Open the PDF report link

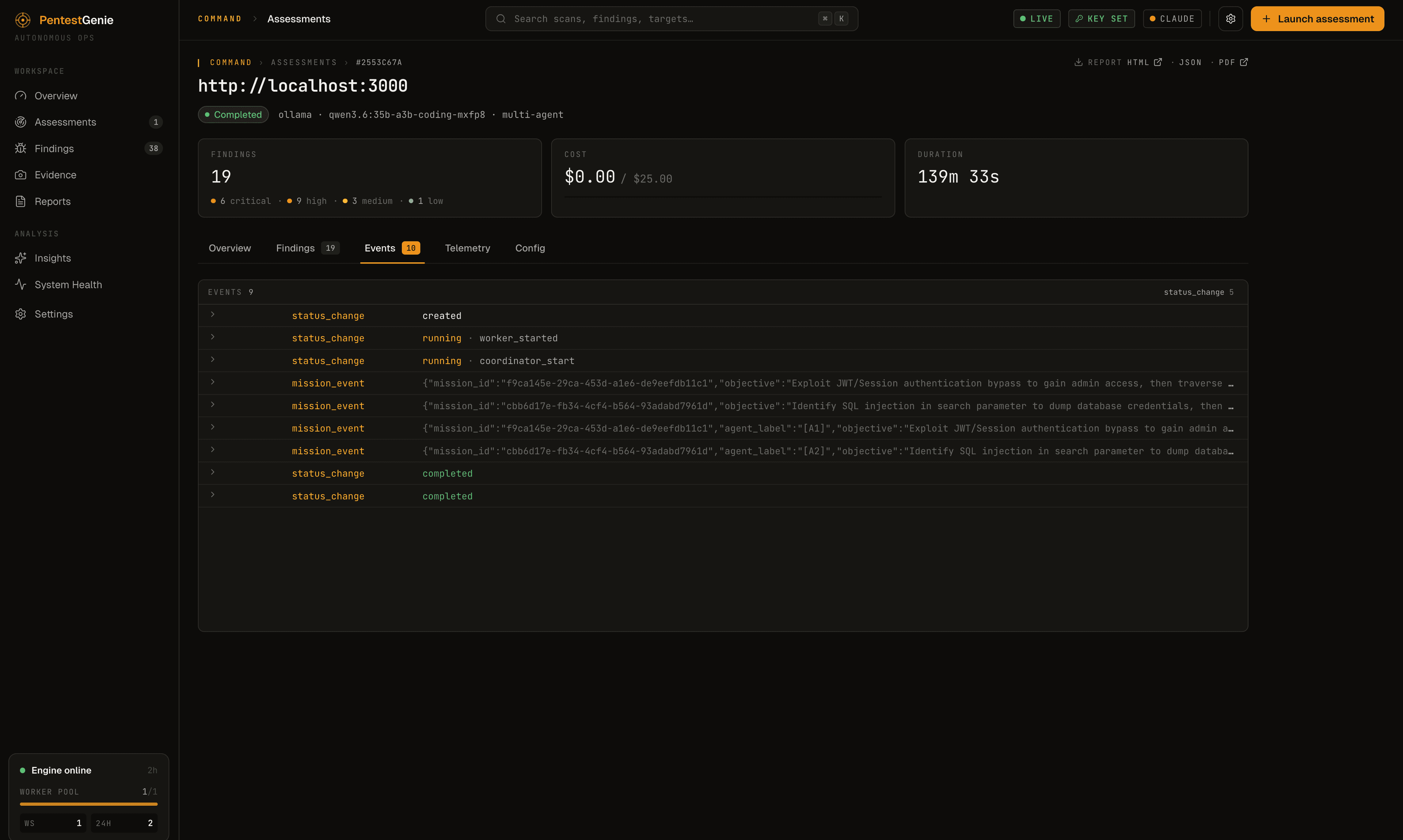coord(1233,62)
